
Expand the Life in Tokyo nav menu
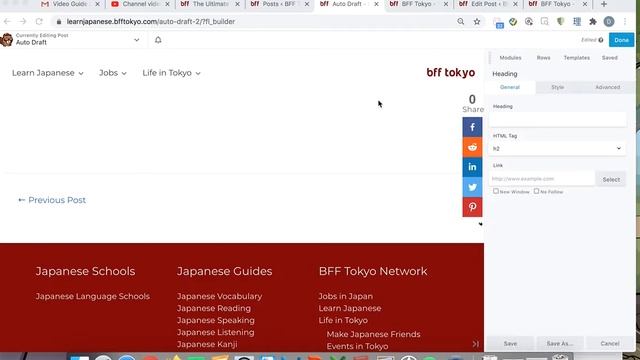(171, 73)
